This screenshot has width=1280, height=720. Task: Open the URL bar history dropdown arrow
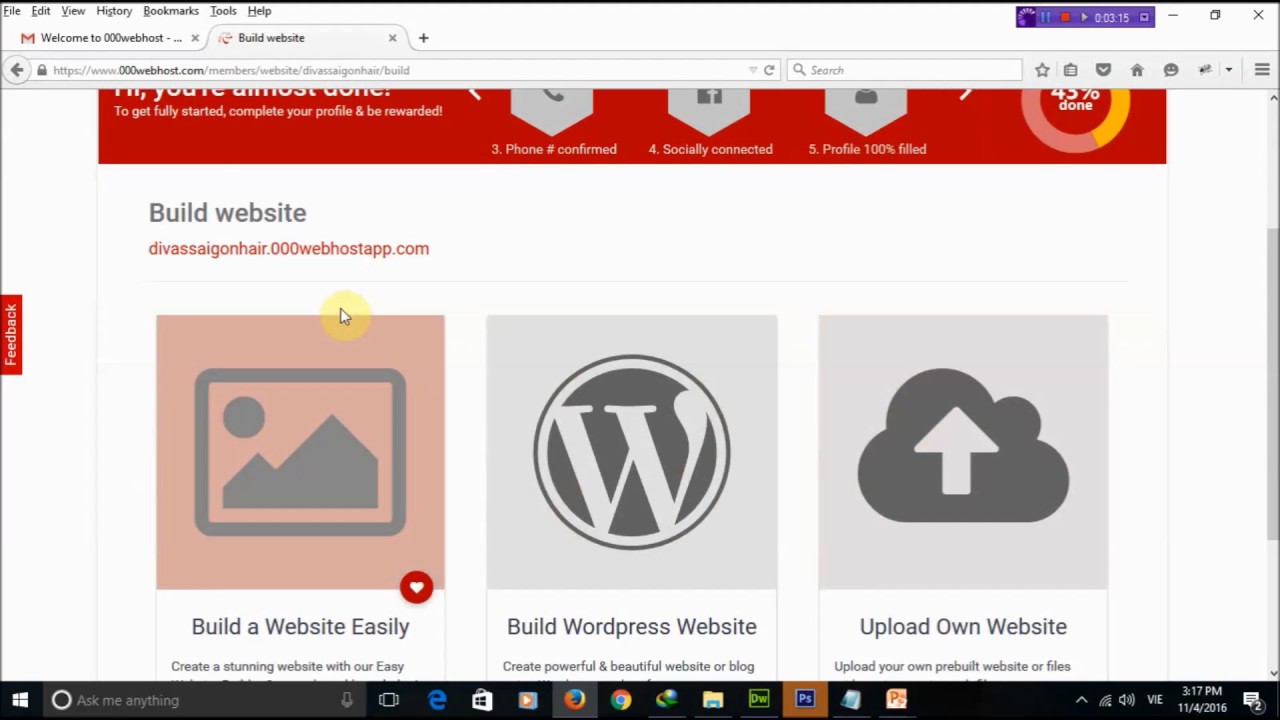point(753,70)
